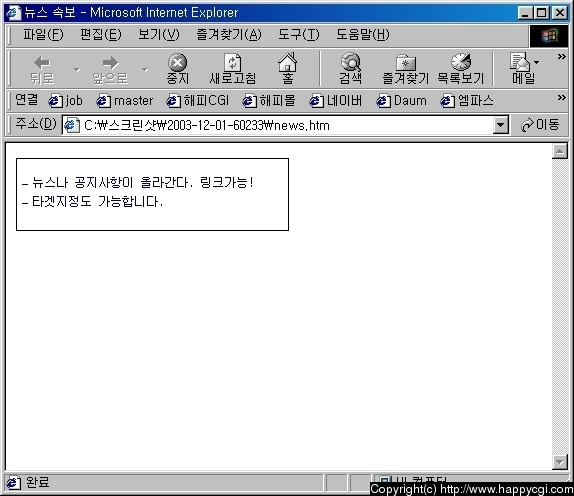Refresh page with 새로고침 icon
This screenshot has width=574, height=496.
point(232,63)
